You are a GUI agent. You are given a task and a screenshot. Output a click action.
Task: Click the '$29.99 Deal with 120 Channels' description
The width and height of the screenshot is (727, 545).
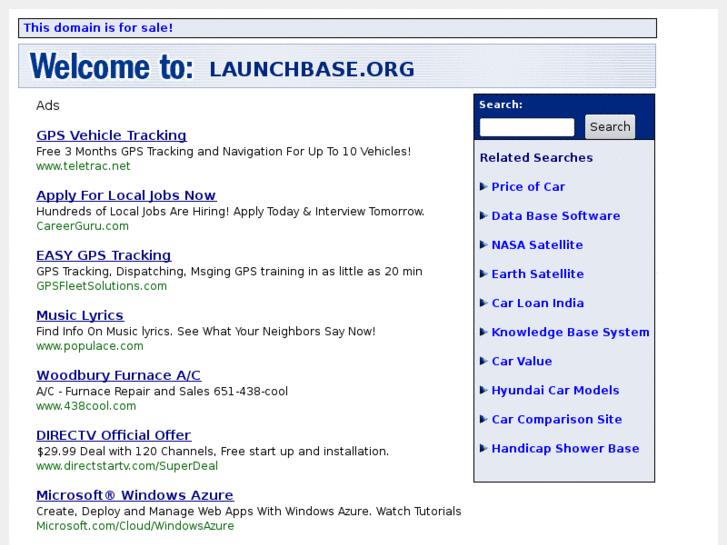tap(212, 451)
